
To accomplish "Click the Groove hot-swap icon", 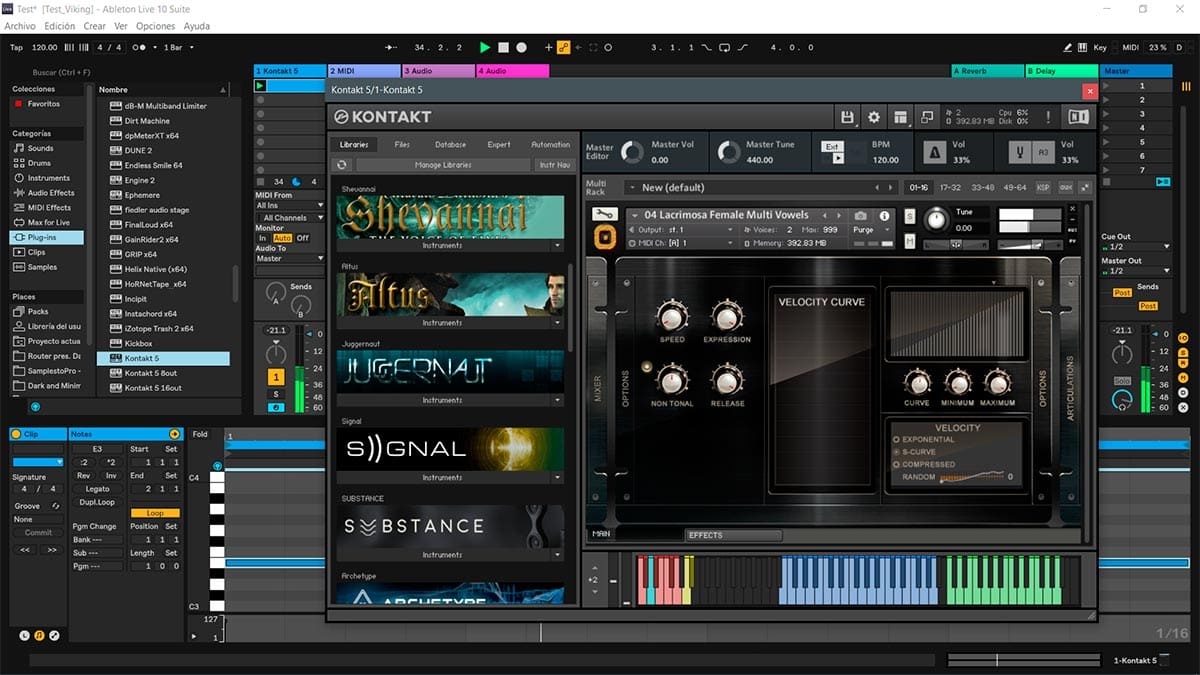I will [56, 506].
